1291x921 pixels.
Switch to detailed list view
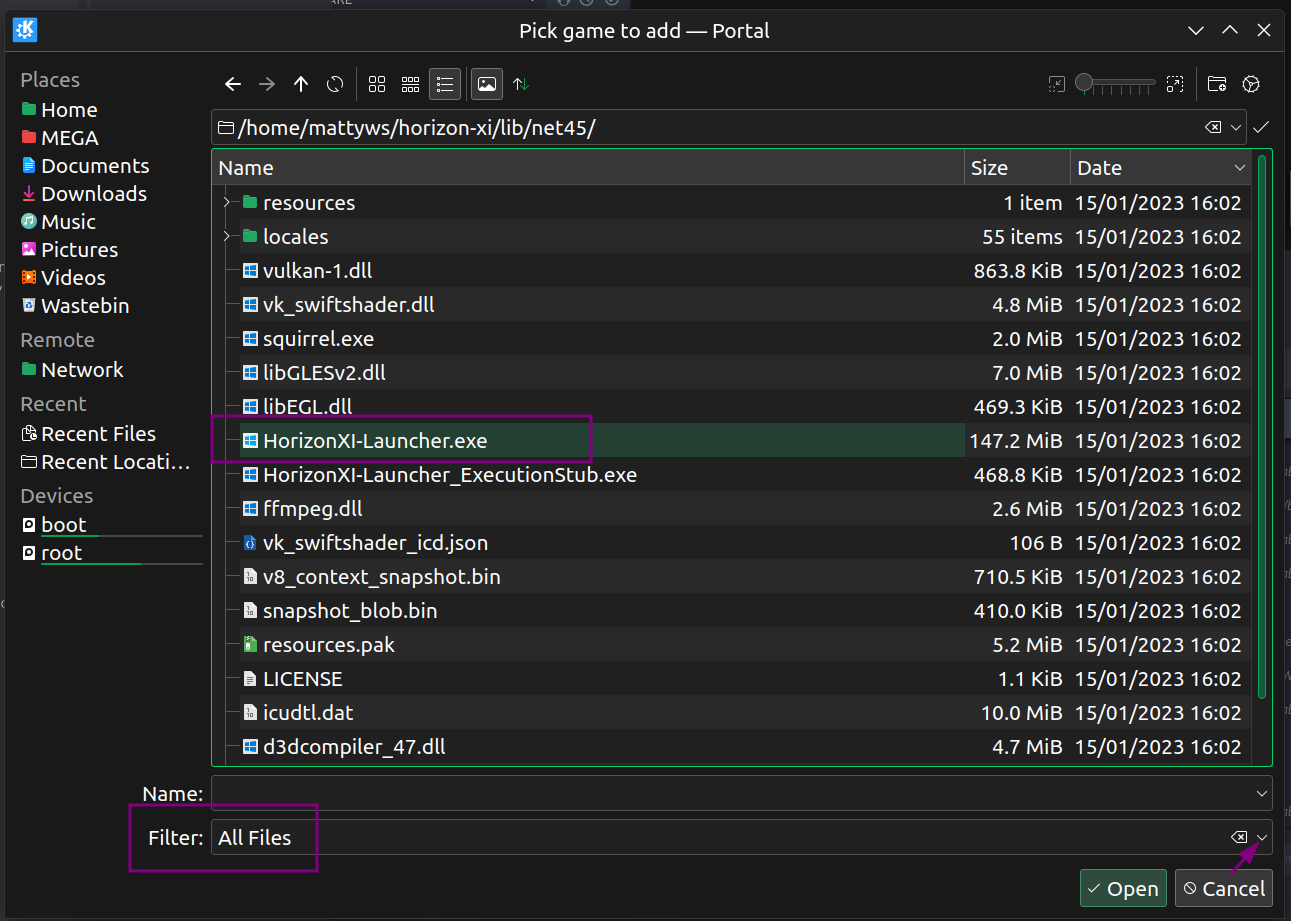point(445,84)
